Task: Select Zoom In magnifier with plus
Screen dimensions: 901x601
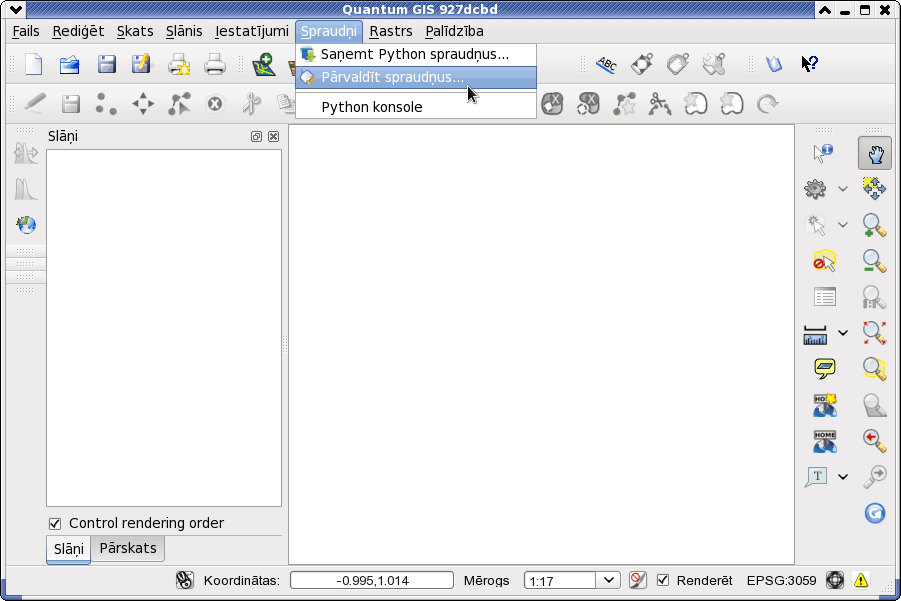Action: [875, 225]
